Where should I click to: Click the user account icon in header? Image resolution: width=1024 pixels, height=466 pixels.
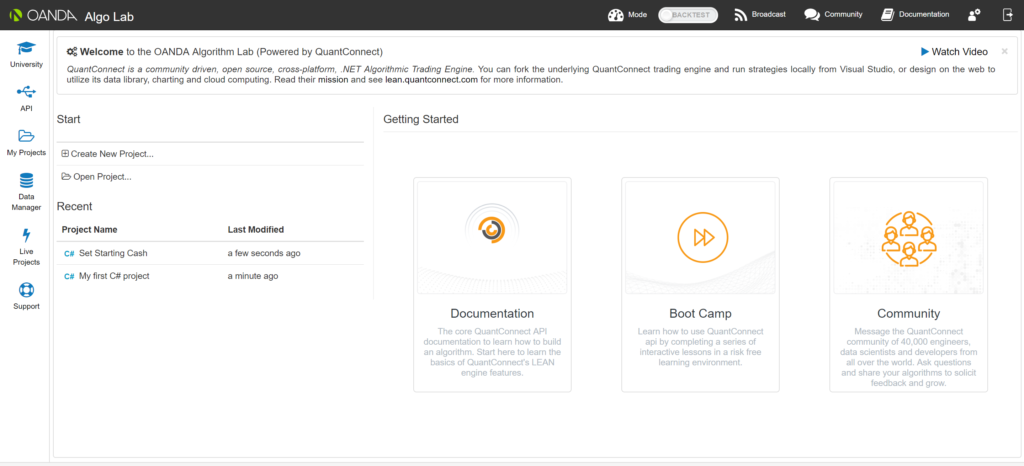974,15
